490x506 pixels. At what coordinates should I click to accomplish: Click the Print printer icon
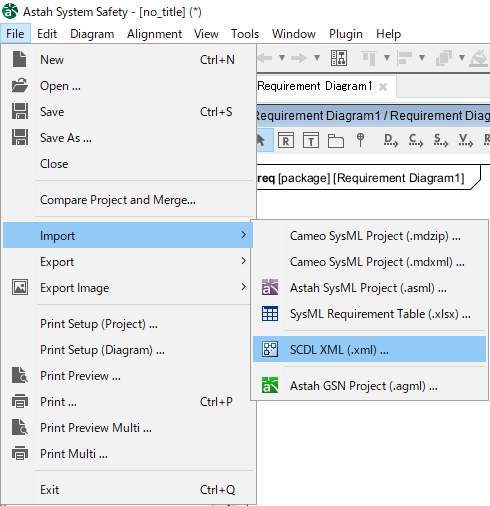(20, 401)
